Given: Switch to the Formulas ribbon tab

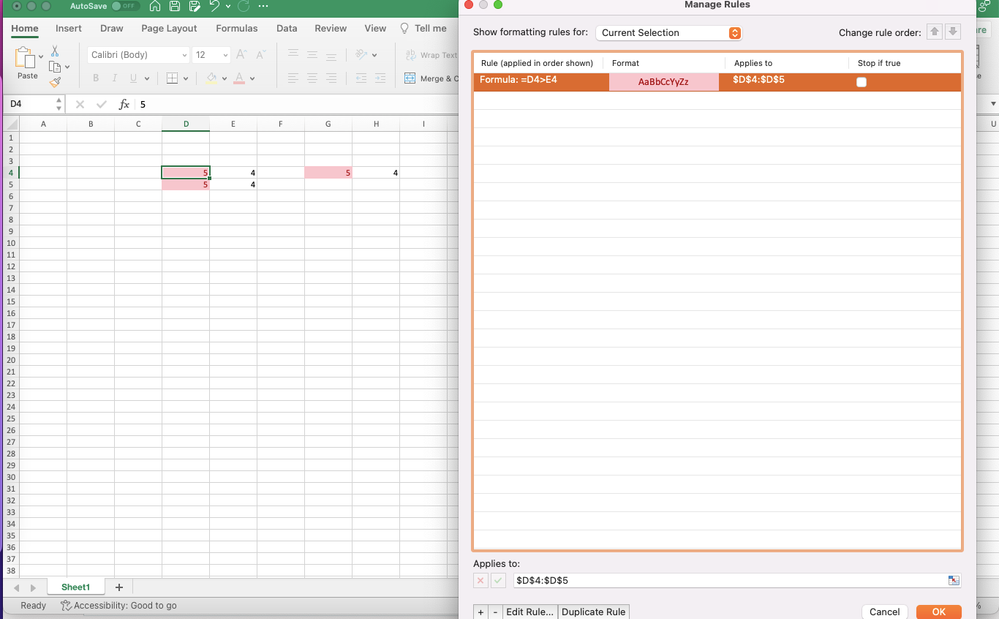Looking at the screenshot, I should pyautogui.click(x=237, y=28).
